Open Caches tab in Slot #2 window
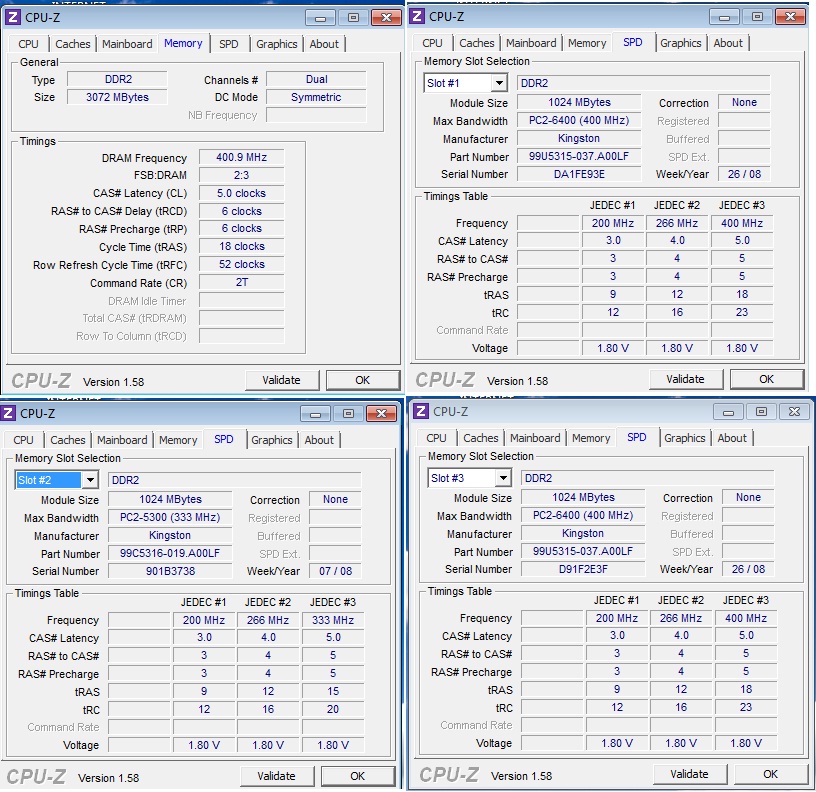The image size is (816, 792). [x=68, y=440]
